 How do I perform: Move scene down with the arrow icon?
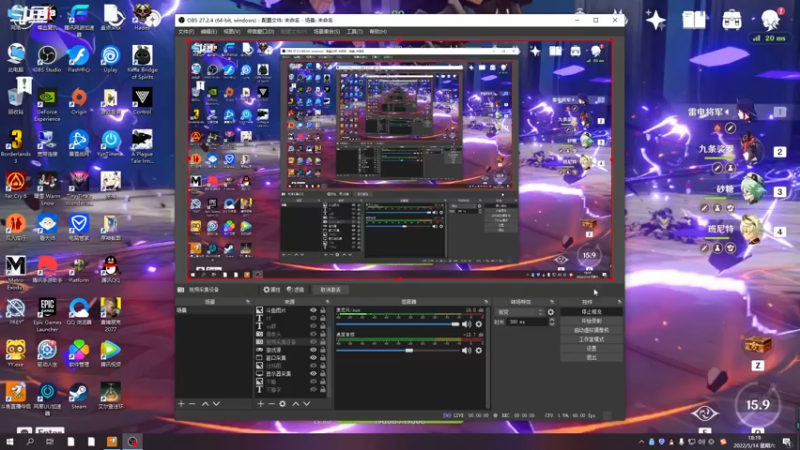pyautogui.click(x=216, y=404)
